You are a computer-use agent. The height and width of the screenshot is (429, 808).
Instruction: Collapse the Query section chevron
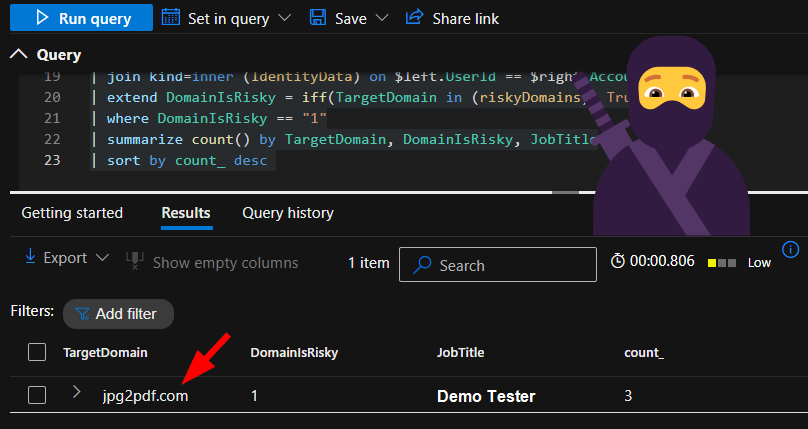pyautogui.click(x=19, y=54)
